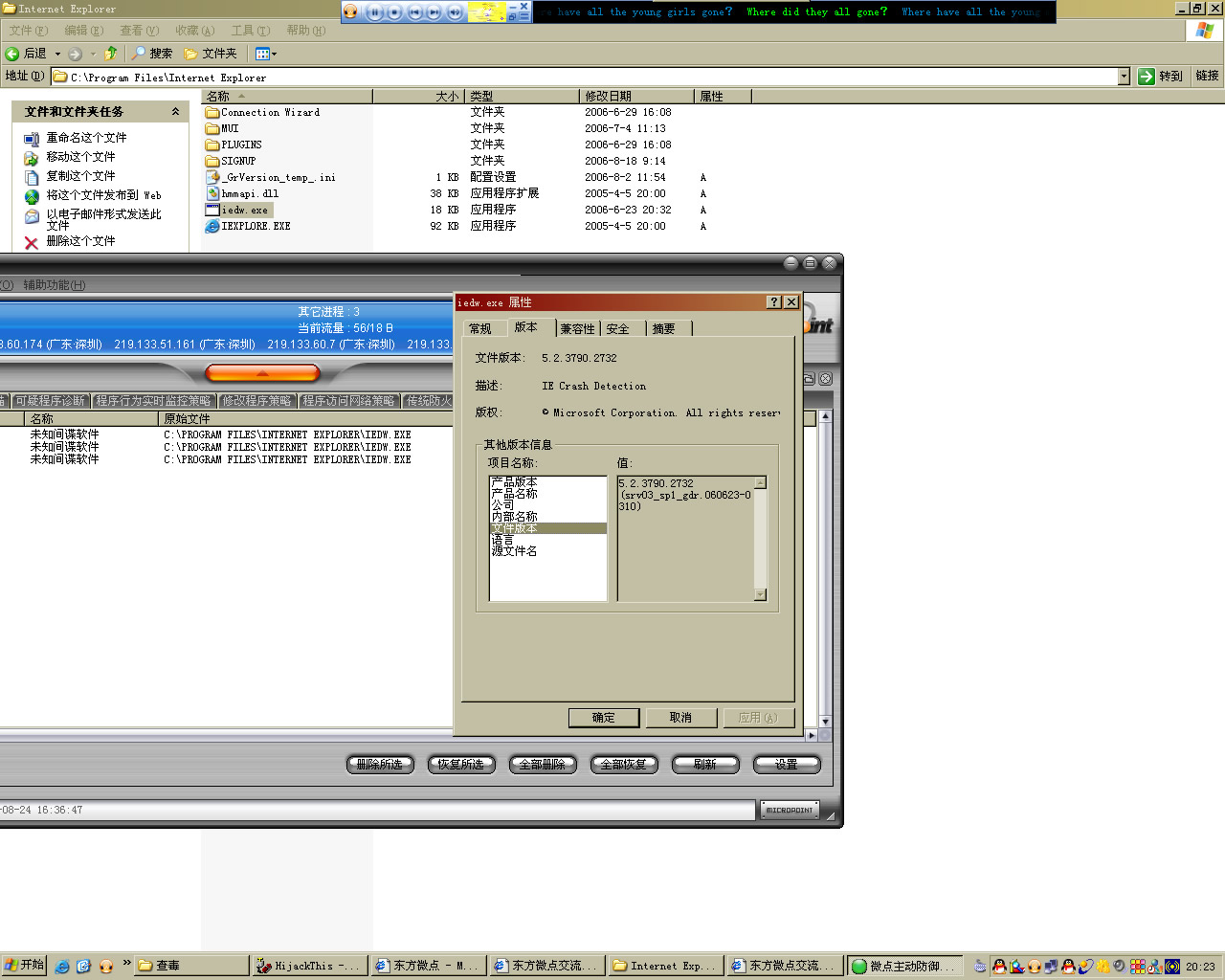The width and height of the screenshot is (1225, 980).
Task: Click the Go arrow beside address bar
Action: 1147,77
